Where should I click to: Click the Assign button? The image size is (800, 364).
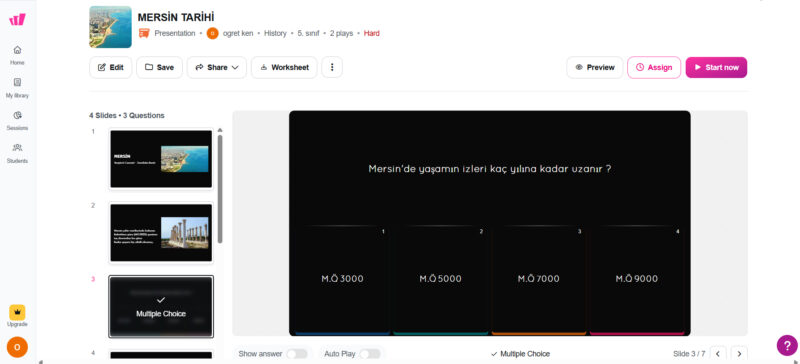point(654,67)
